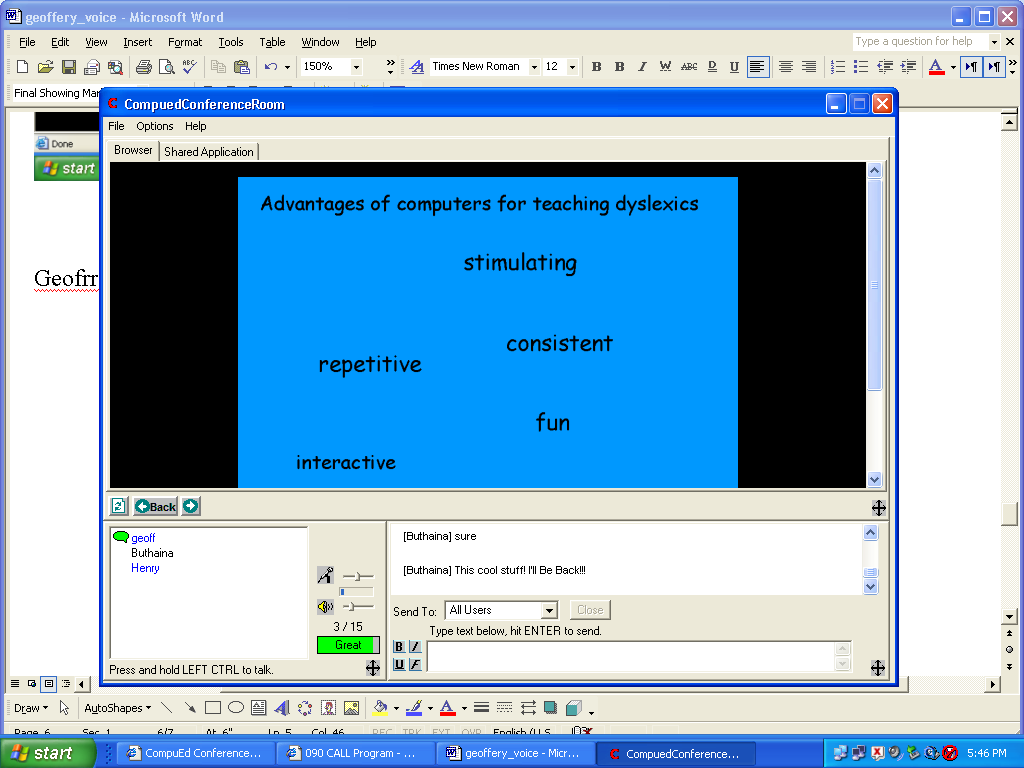Screen dimensions: 1024x768
Task: Click the Close button beside Send To
Action: click(590, 610)
